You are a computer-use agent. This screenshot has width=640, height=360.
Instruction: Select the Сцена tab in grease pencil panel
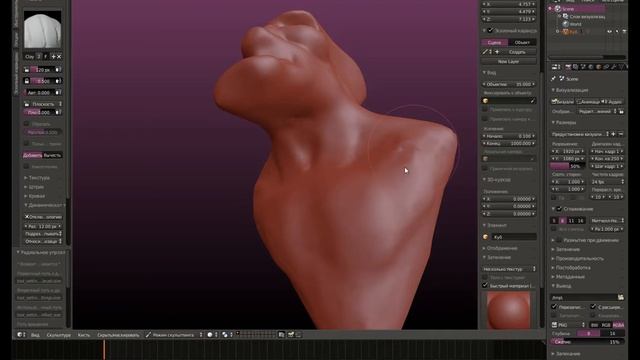tap(494, 42)
